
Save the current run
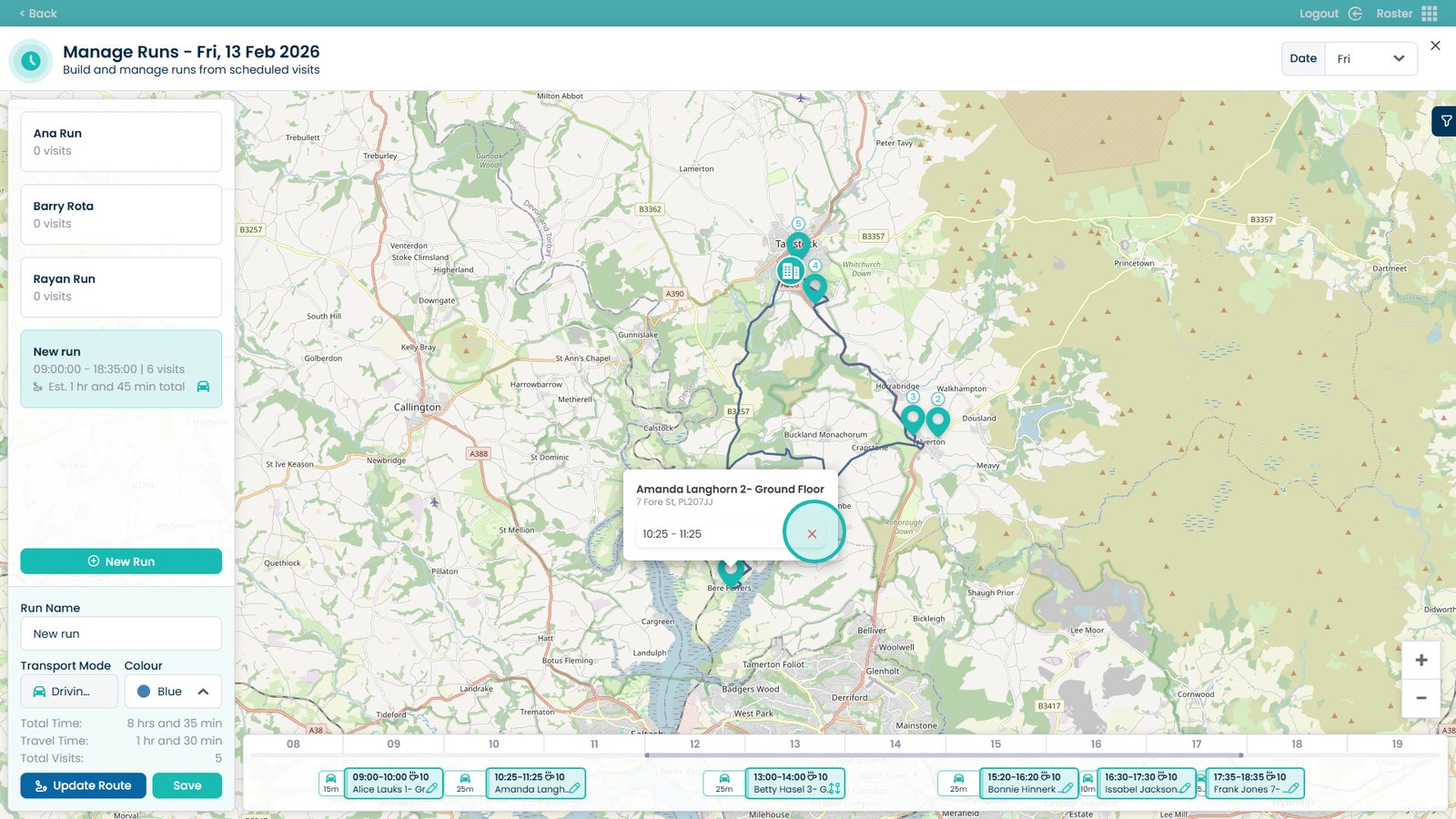tap(187, 785)
